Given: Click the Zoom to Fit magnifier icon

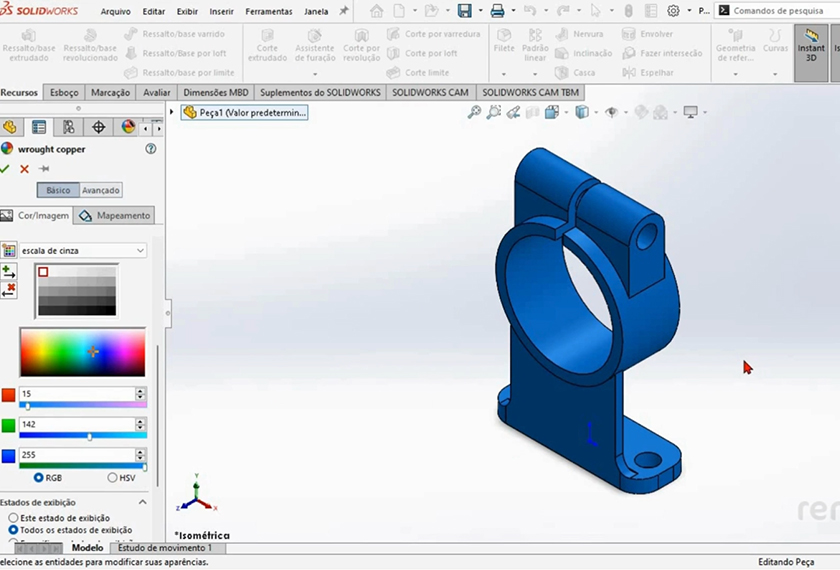Looking at the screenshot, I should [475, 113].
